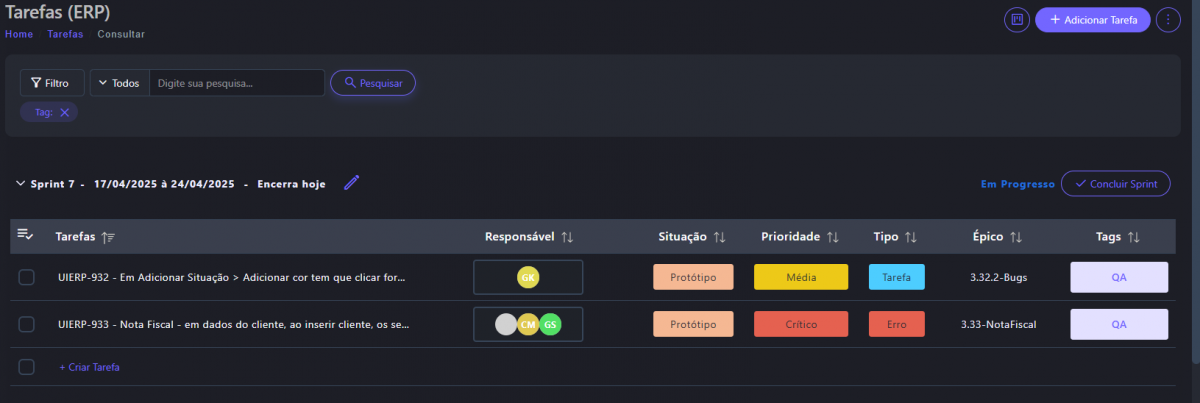Click the pencil icon to edit Sprint 7
1200x403 pixels.
[x=351, y=183]
